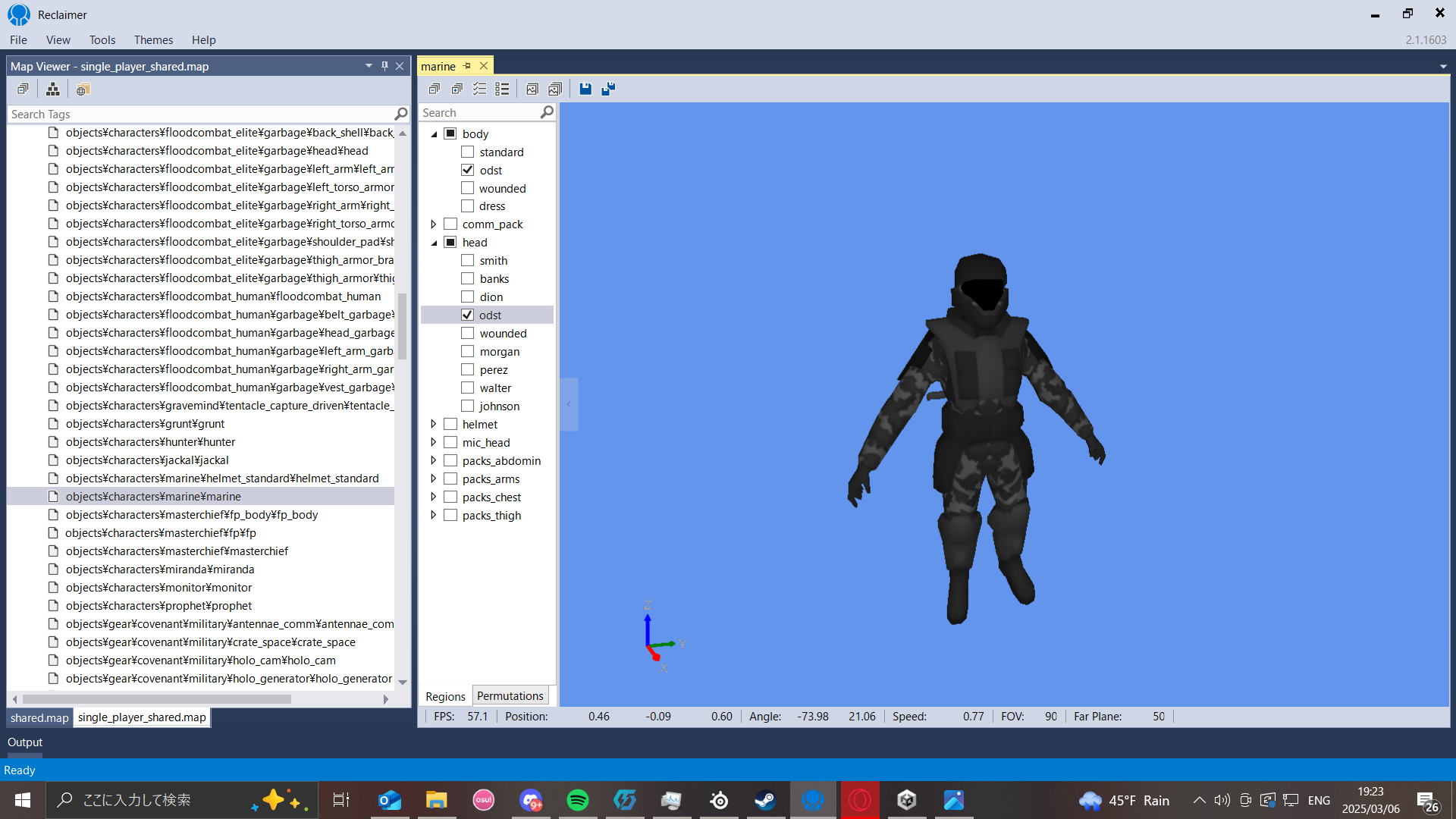Expand the mic_head region node

pyautogui.click(x=434, y=443)
